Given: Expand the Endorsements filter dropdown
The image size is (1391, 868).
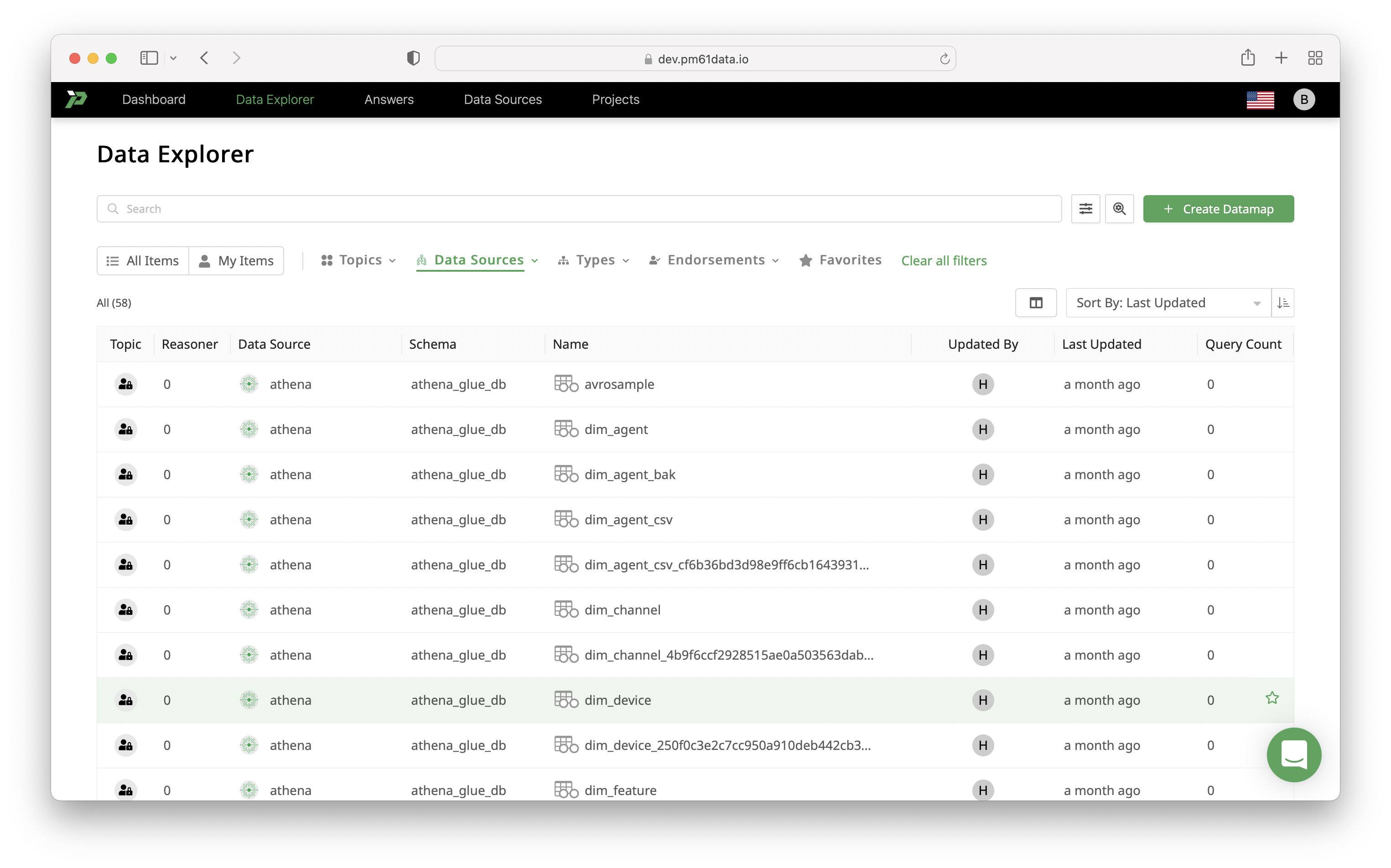Looking at the screenshot, I should pos(714,260).
